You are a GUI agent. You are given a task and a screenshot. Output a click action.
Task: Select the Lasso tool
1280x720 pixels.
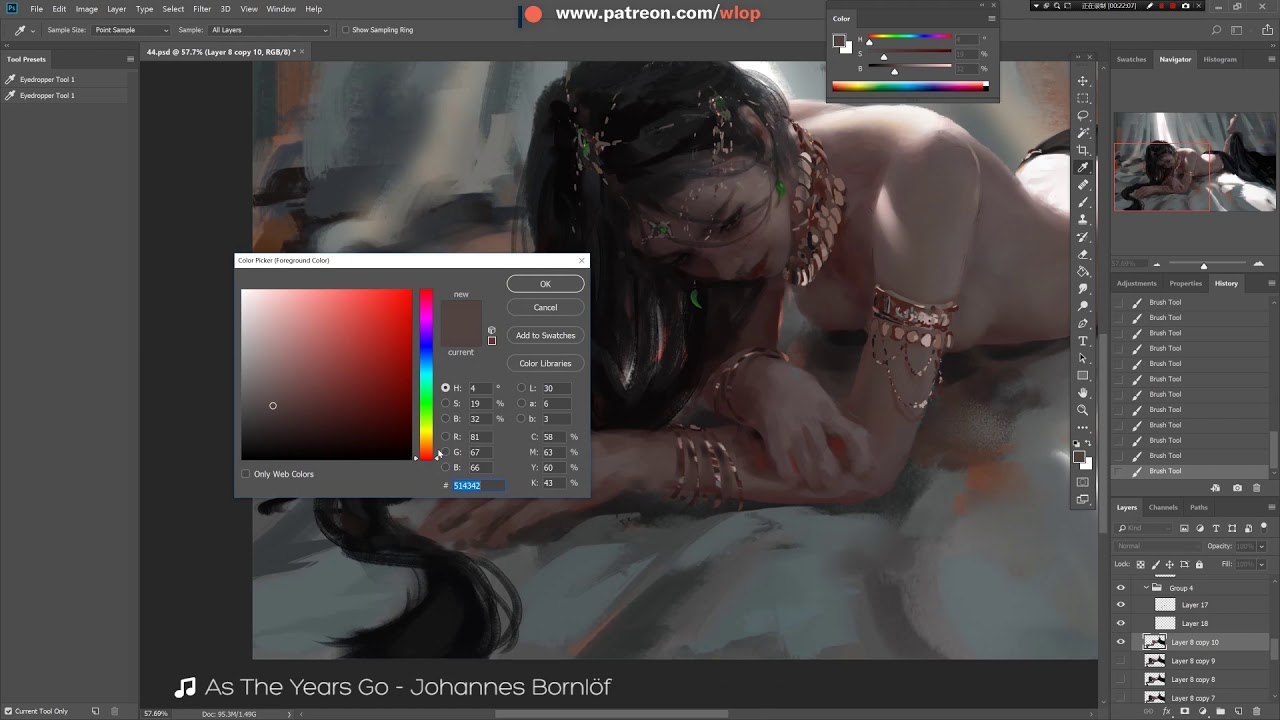pos(1083,116)
